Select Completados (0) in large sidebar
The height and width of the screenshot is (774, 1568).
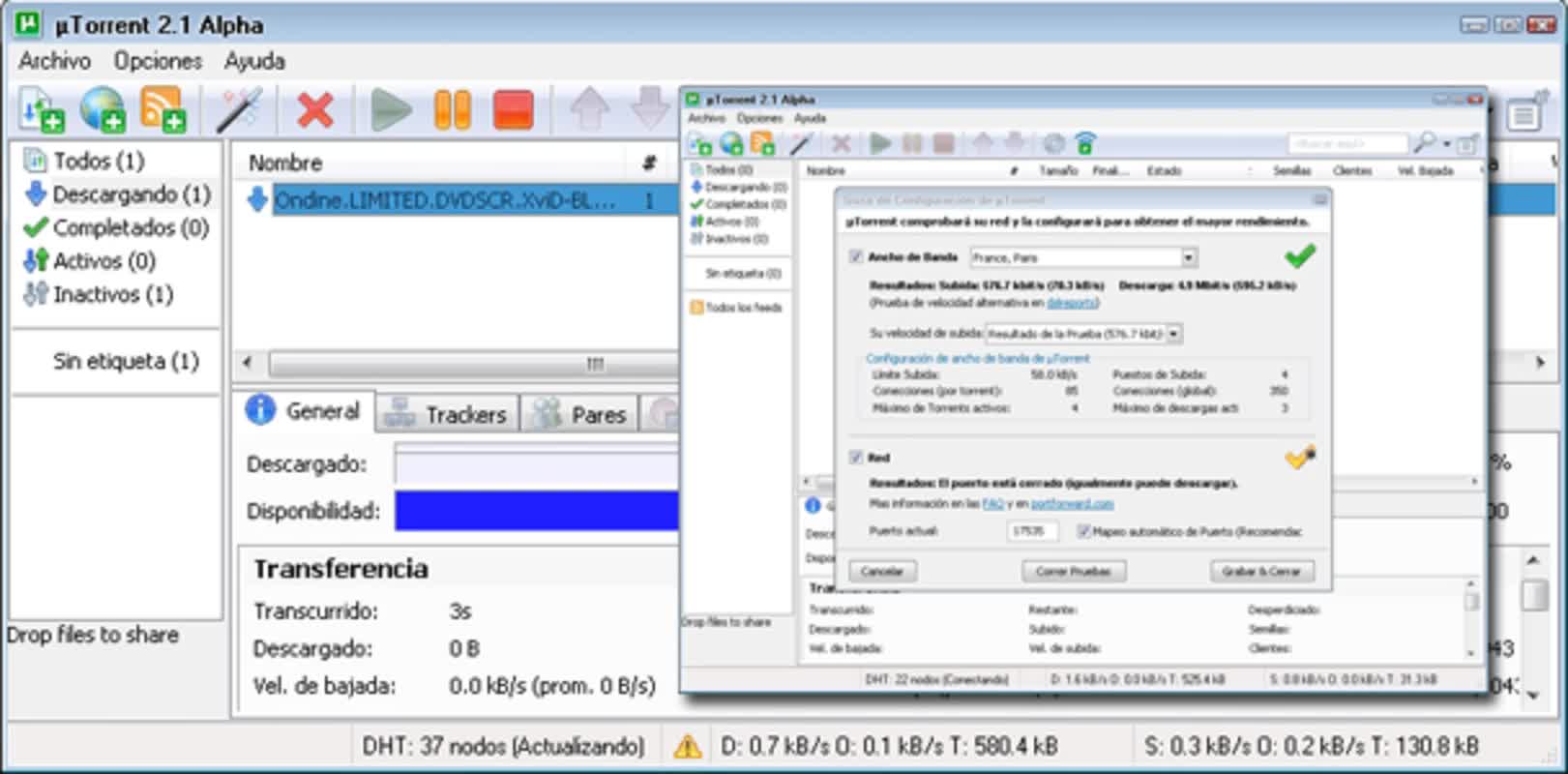117,227
